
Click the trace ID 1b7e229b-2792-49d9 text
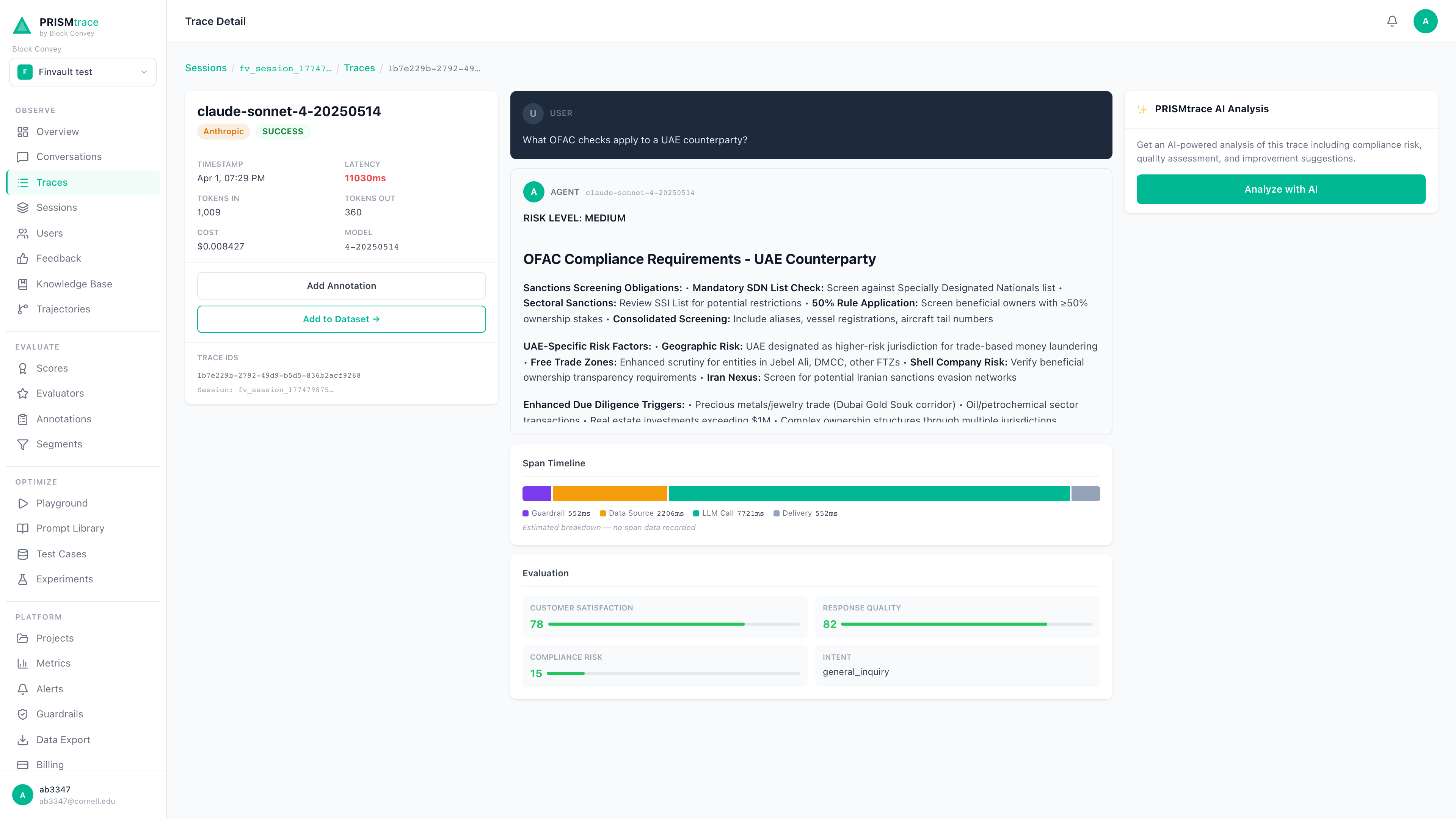tap(279, 375)
